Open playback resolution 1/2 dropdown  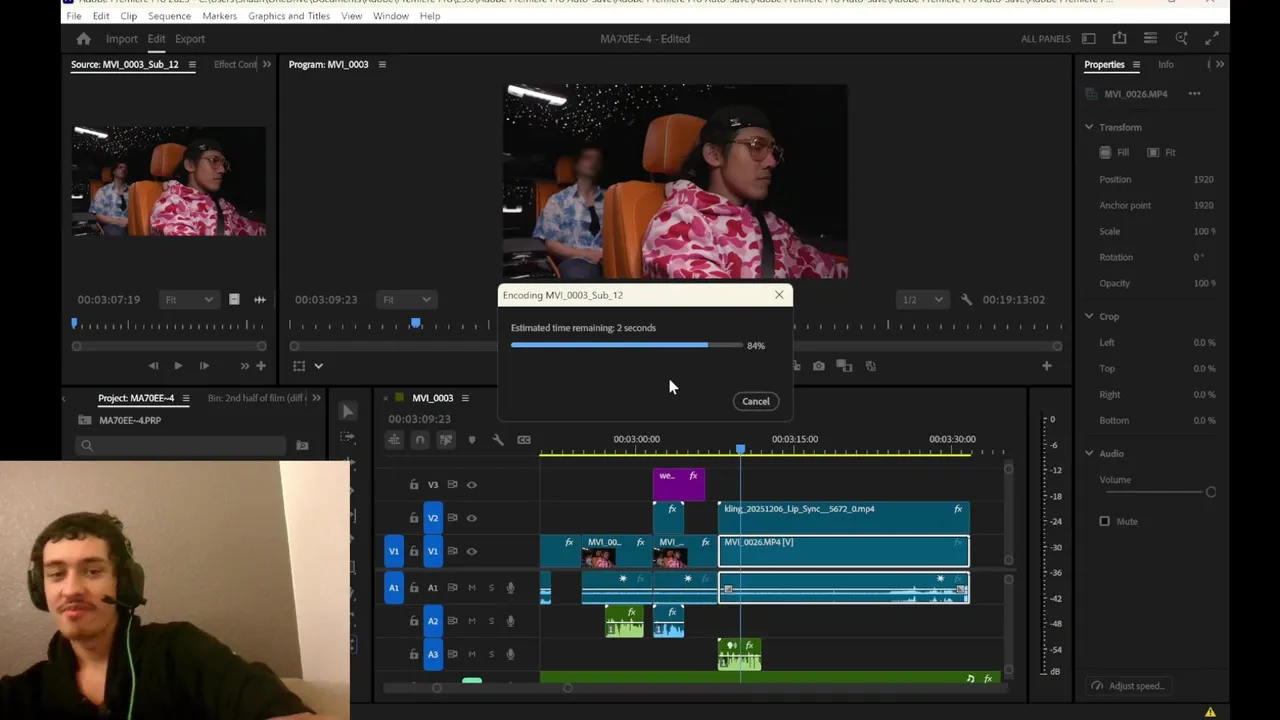(x=922, y=299)
